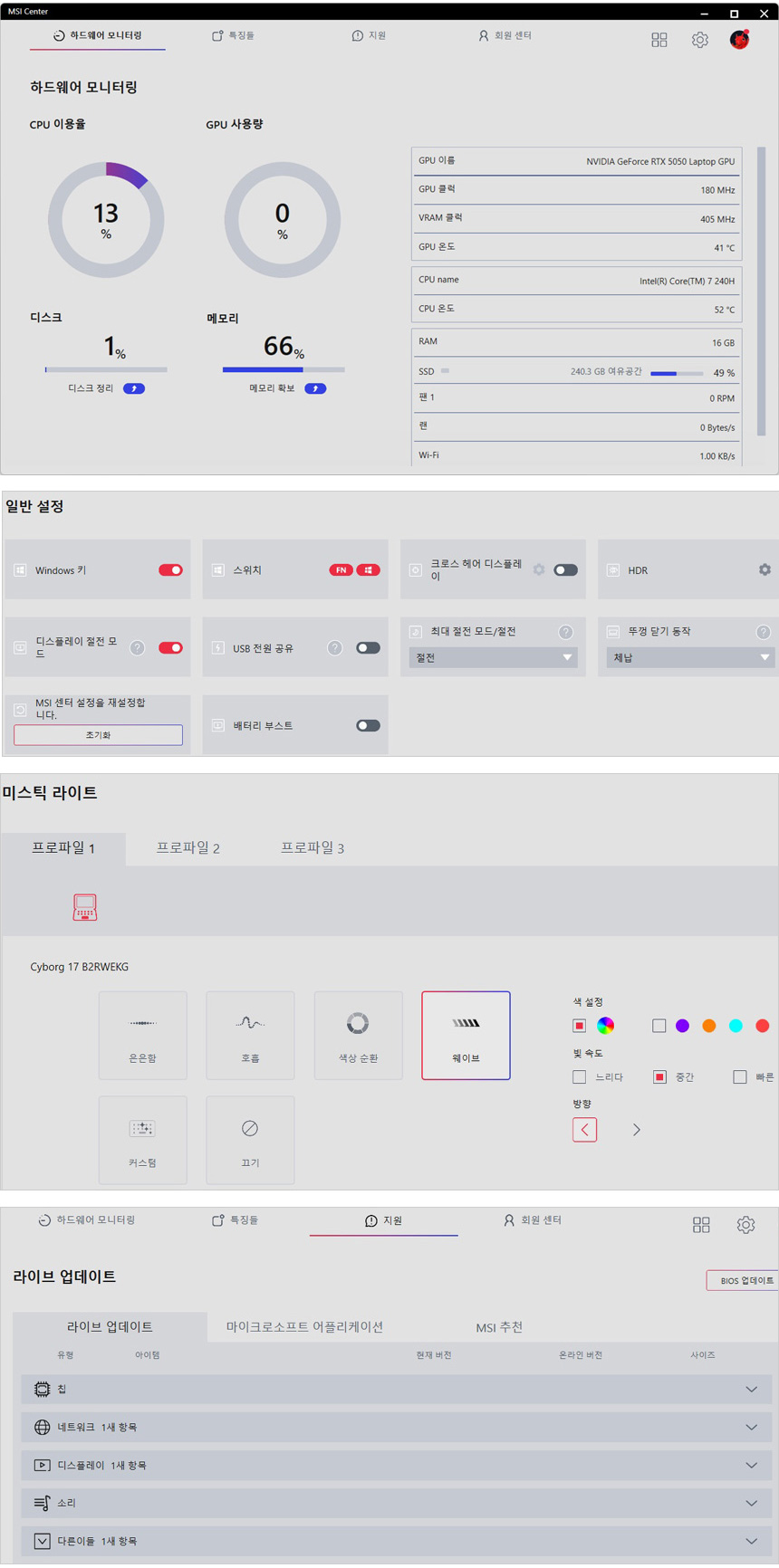Enable the Battery Boost toggle

pos(368,726)
